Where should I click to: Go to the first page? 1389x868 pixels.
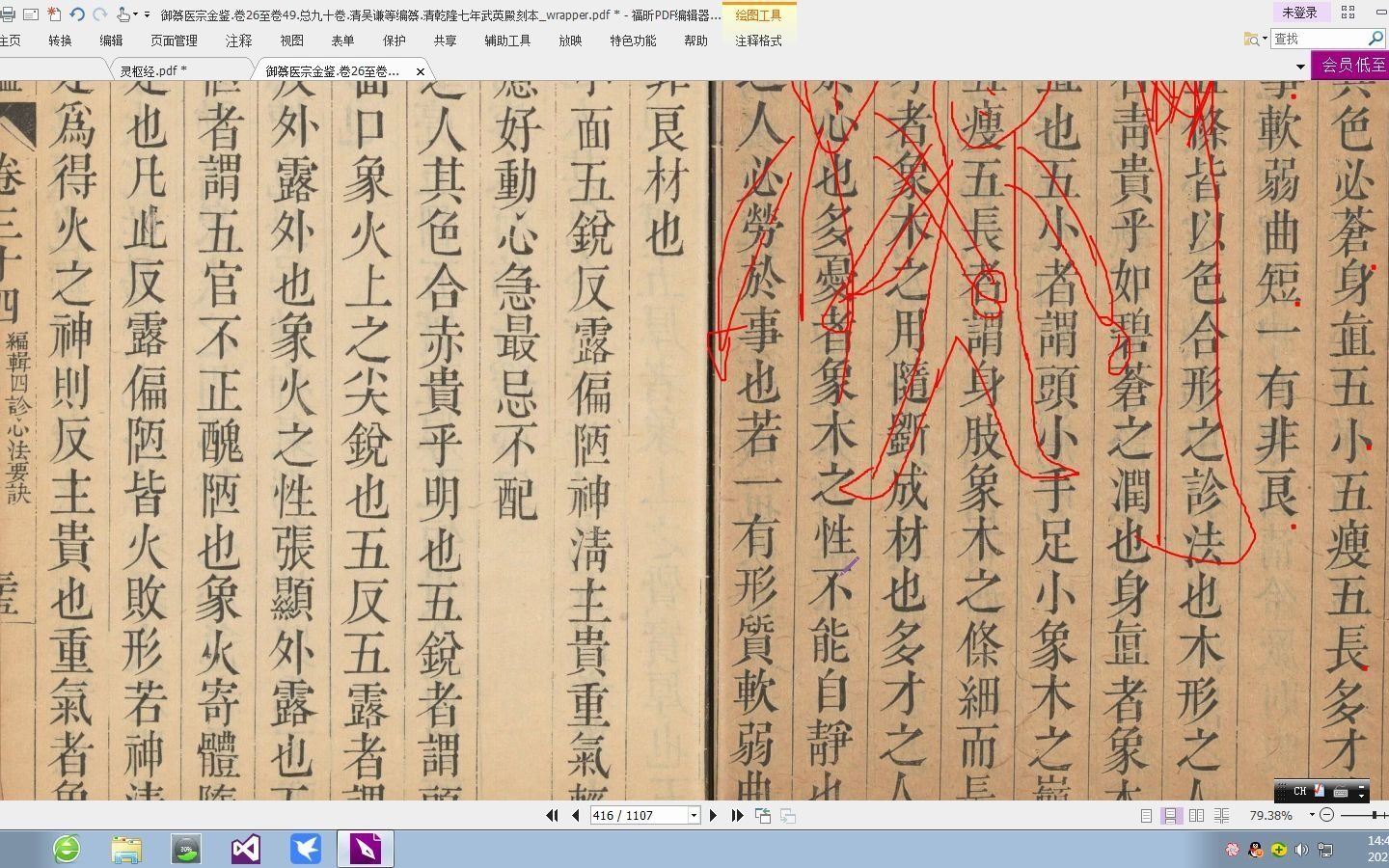pyautogui.click(x=552, y=815)
